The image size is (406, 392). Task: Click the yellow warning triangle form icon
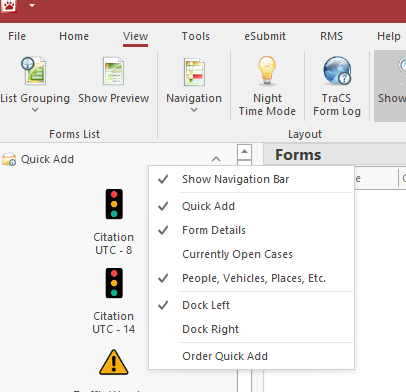click(x=114, y=362)
